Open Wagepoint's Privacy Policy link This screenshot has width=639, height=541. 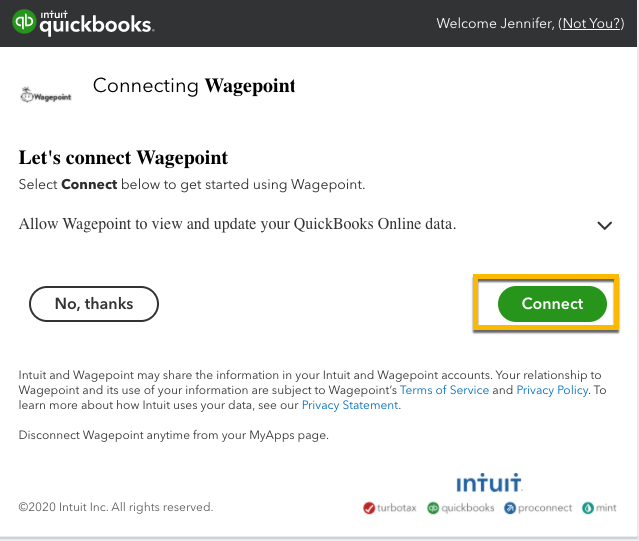coord(552,390)
